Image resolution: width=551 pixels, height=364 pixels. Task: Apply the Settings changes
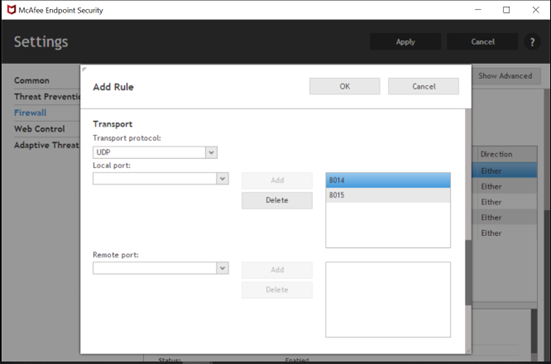(x=405, y=42)
